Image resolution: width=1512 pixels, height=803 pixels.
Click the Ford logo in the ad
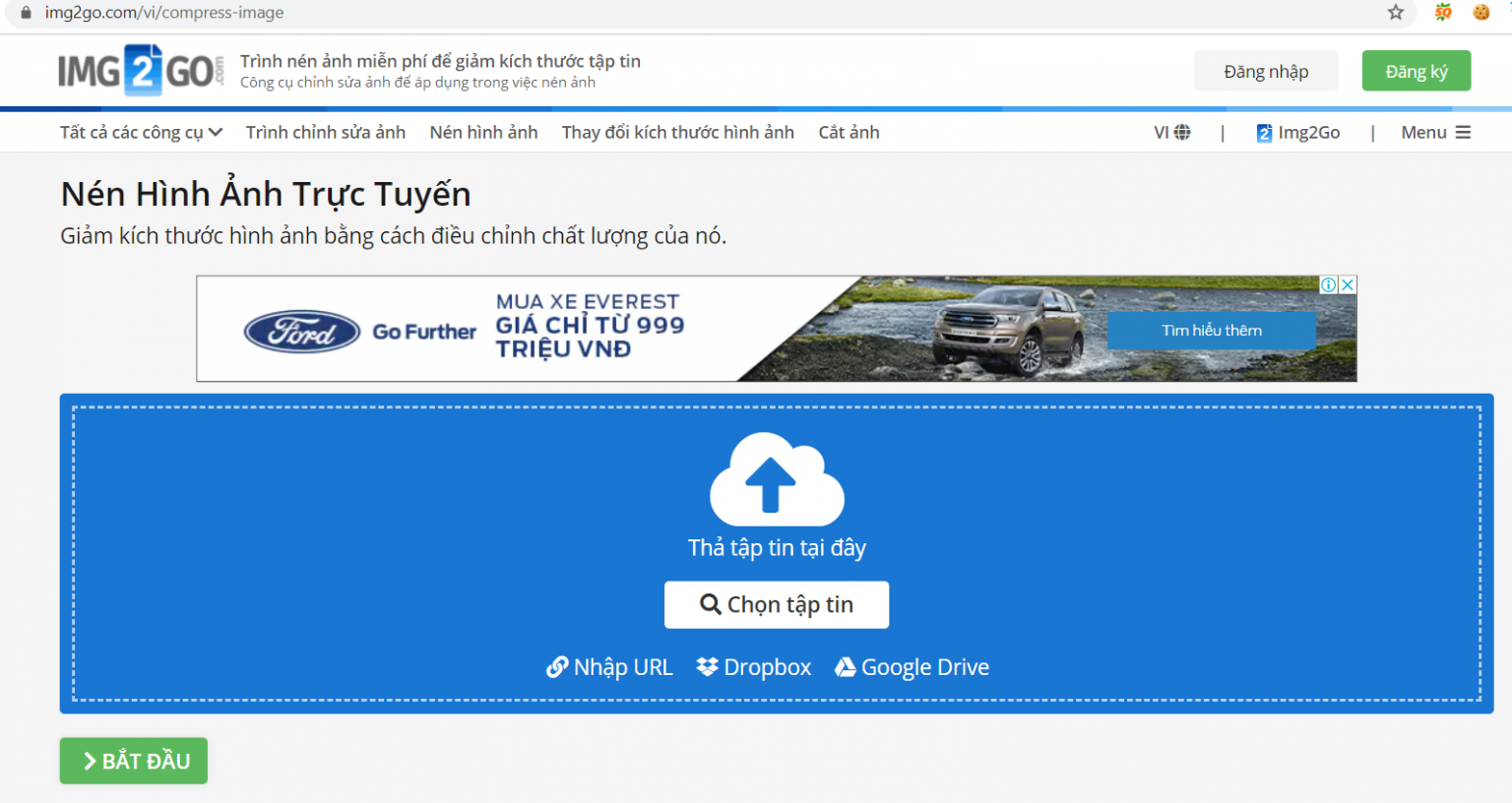click(x=302, y=332)
